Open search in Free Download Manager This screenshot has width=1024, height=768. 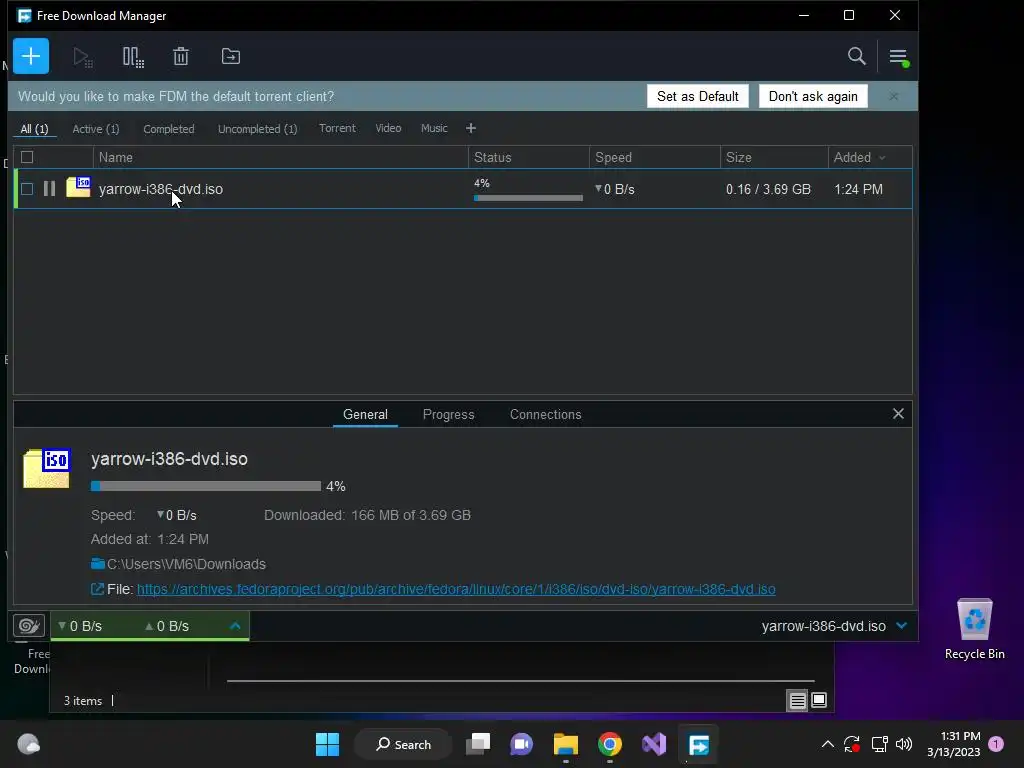click(x=856, y=56)
